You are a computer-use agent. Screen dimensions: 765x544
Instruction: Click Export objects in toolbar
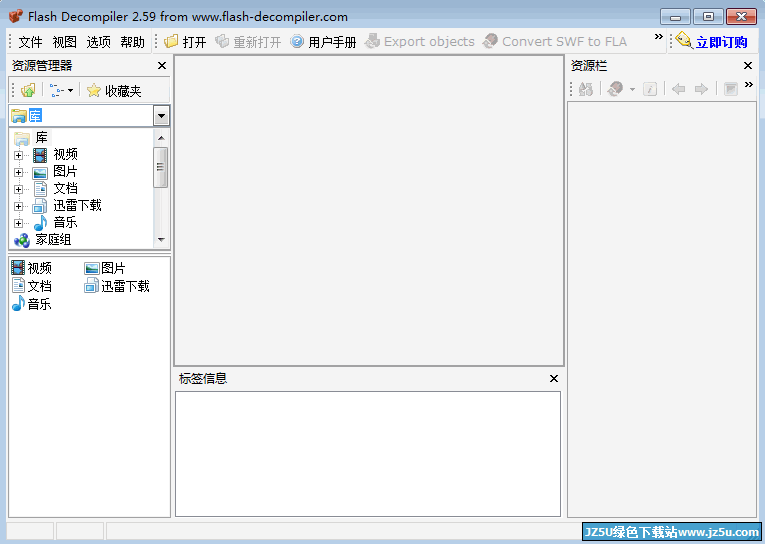coord(420,42)
